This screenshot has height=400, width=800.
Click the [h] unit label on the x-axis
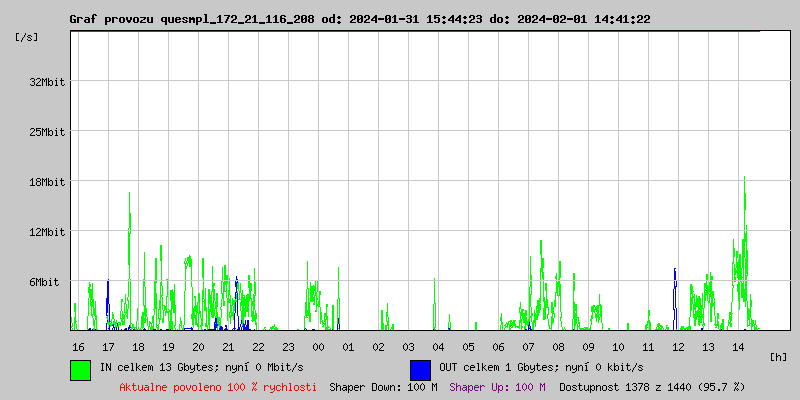779,356
